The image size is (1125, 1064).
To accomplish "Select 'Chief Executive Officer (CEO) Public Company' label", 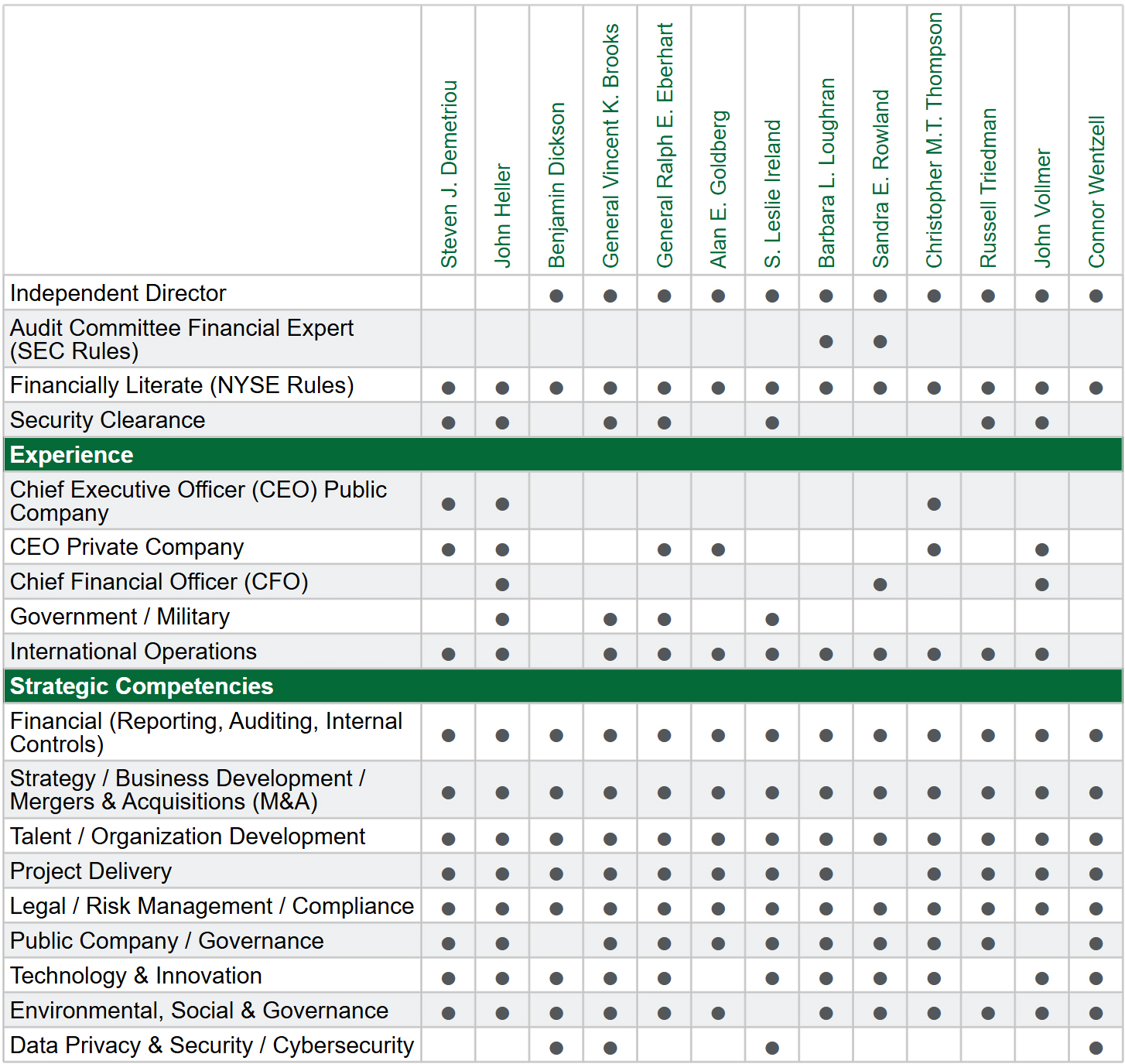I will pos(198,501).
